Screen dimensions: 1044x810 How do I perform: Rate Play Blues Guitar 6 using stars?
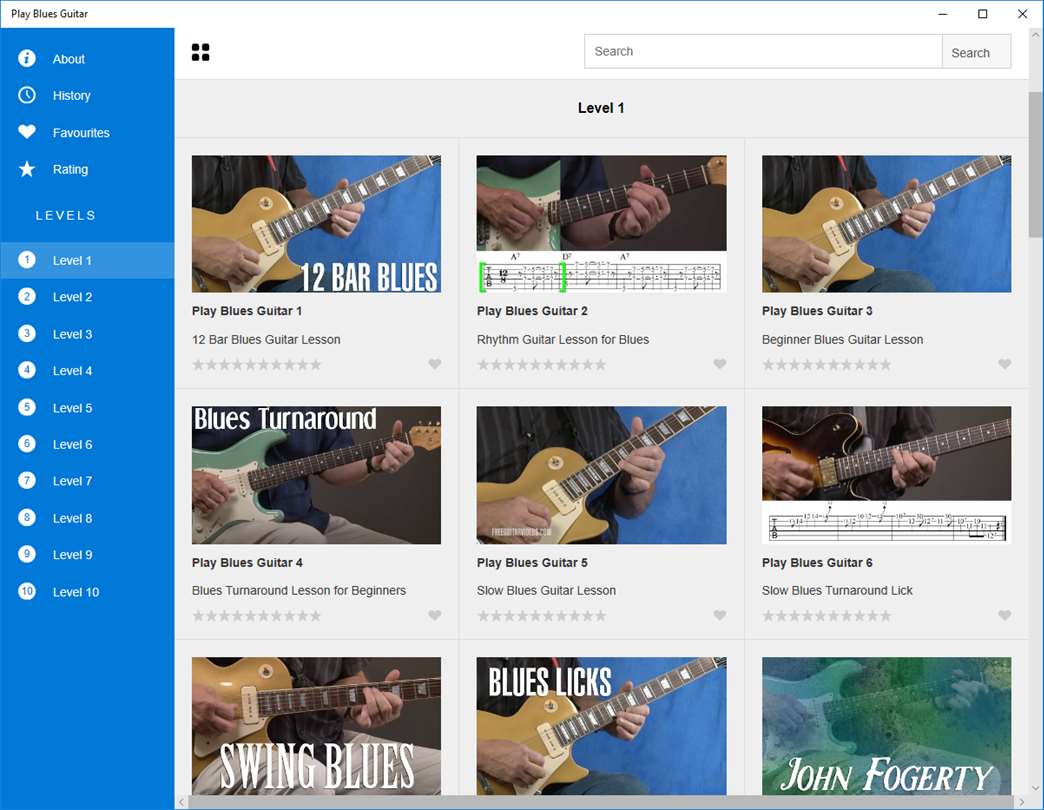tap(826, 616)
